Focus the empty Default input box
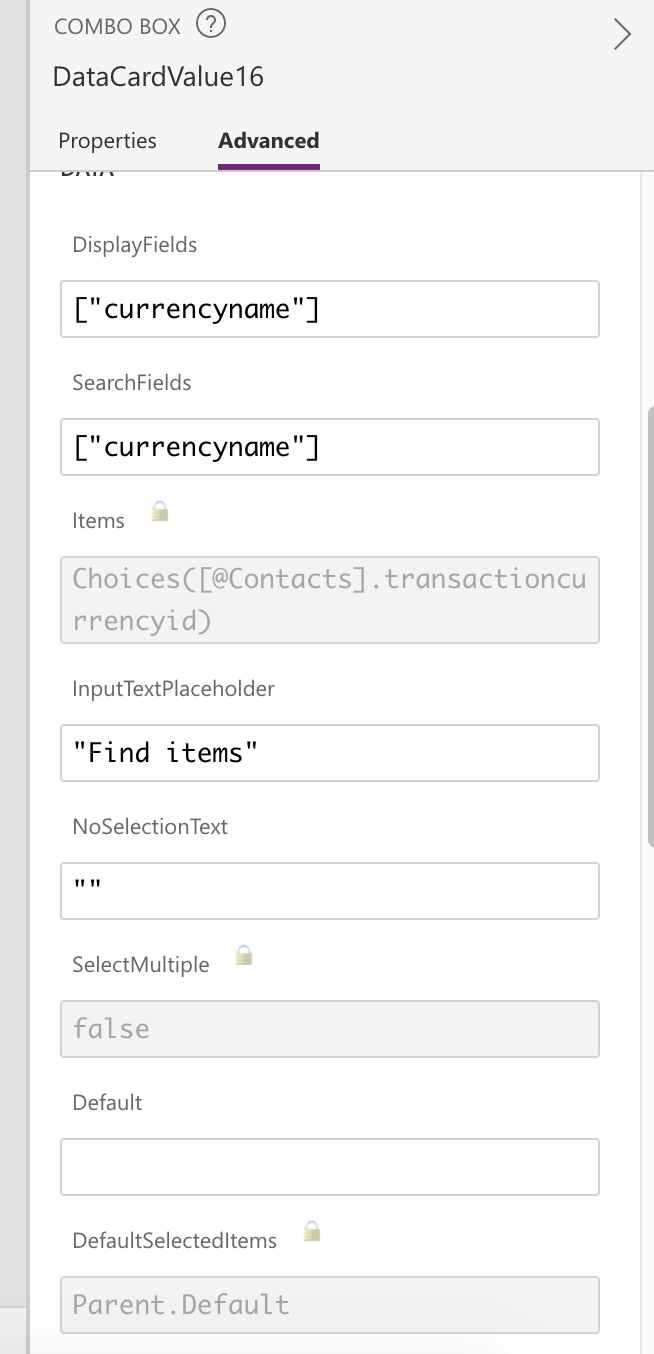 (329, 1167)
